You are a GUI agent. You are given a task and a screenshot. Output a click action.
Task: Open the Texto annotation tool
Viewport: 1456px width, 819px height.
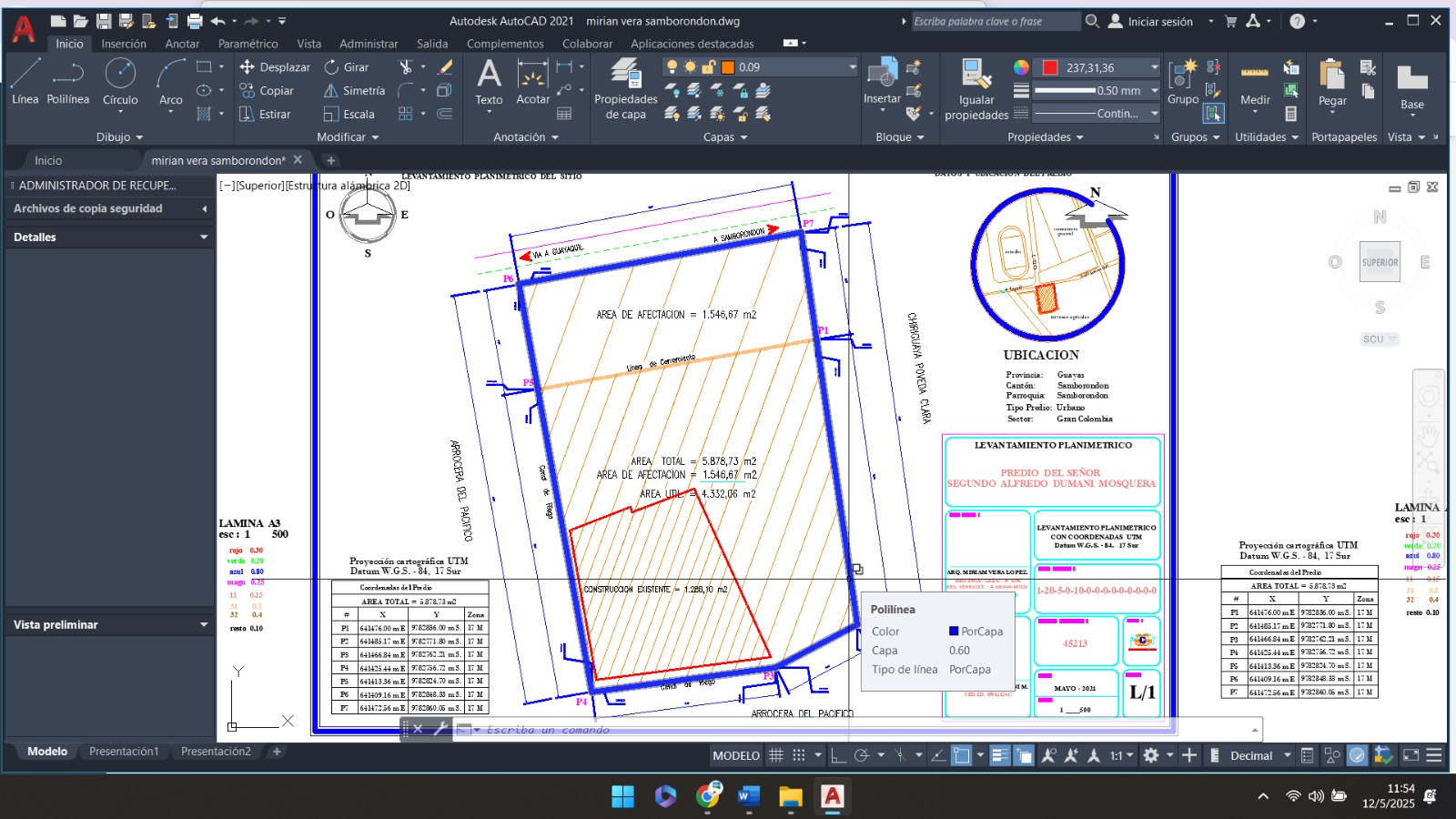(x=489, y=83)
